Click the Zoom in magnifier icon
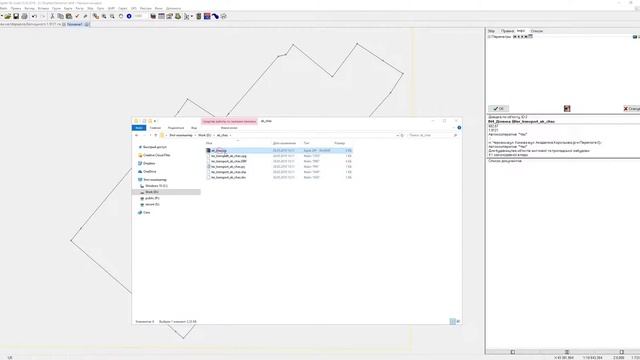This screenshot has width=640, height=360. (104, 16)
